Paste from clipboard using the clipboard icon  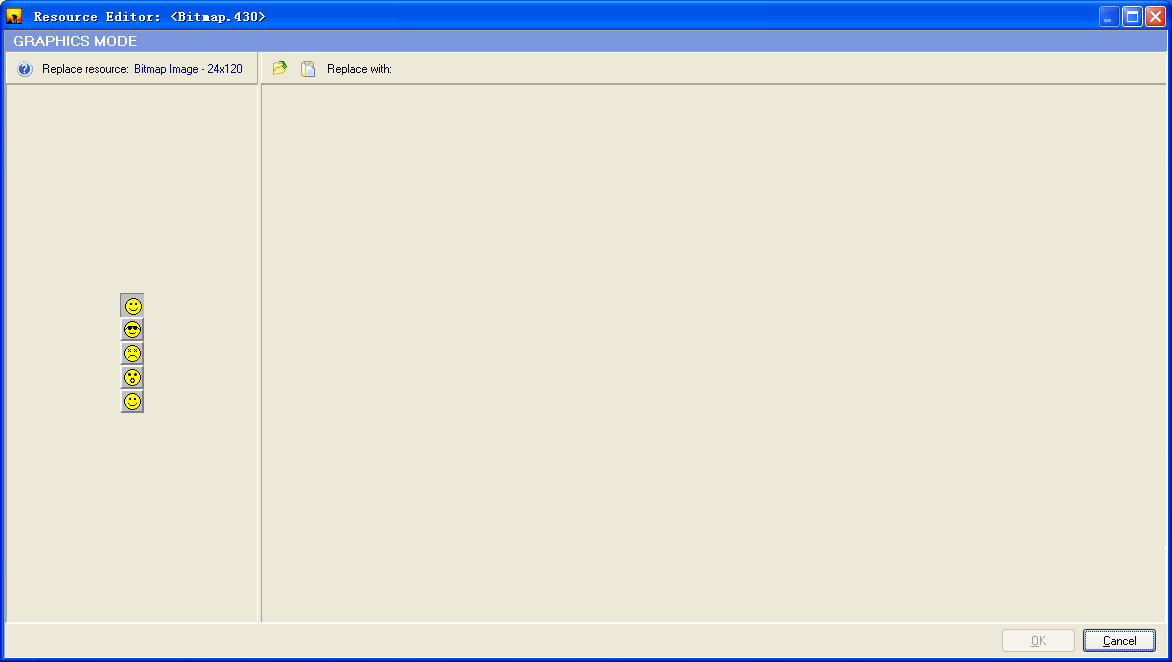[x=308, y=69]
